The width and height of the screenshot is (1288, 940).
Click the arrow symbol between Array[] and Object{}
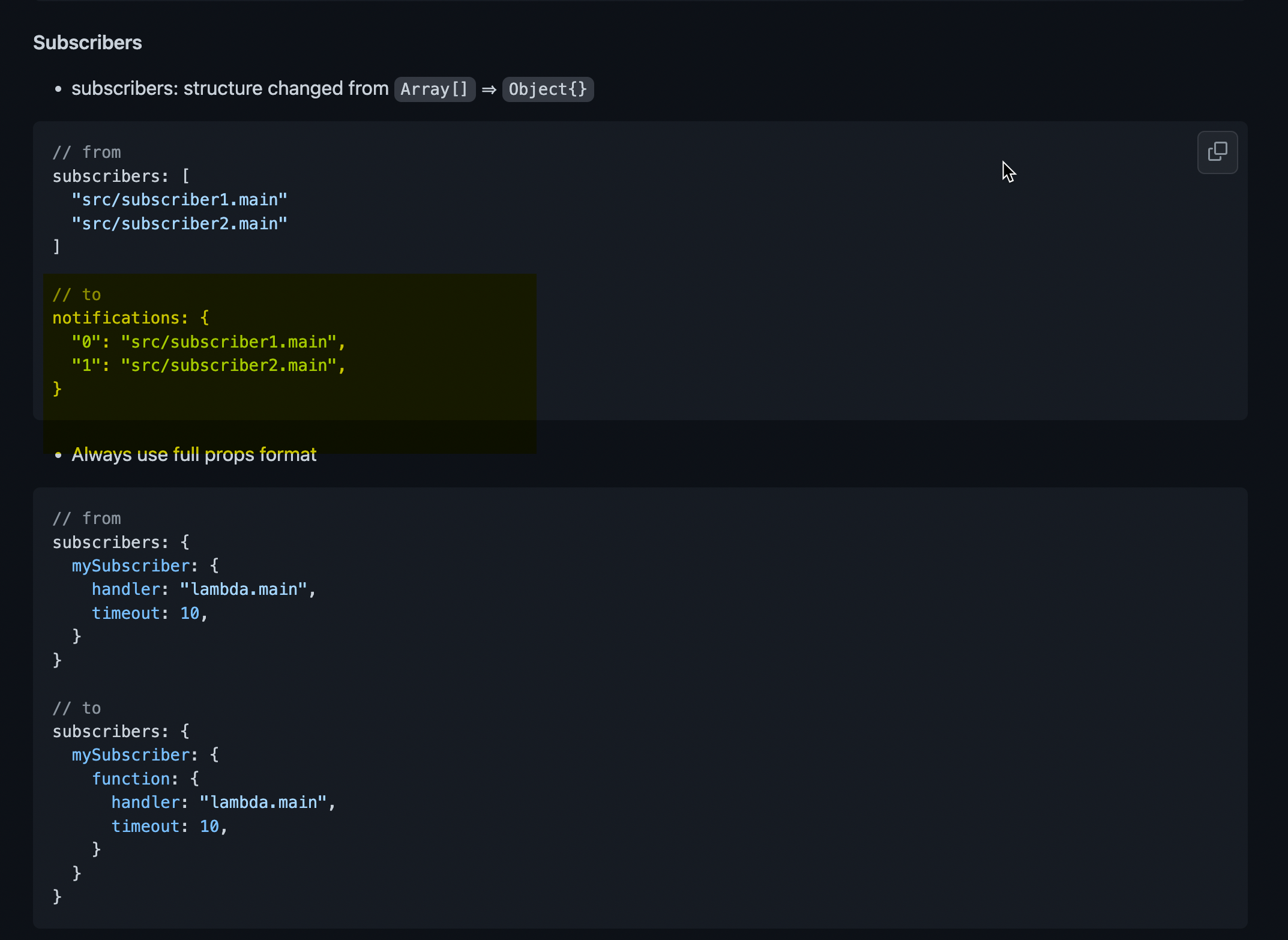pos(490,89)
